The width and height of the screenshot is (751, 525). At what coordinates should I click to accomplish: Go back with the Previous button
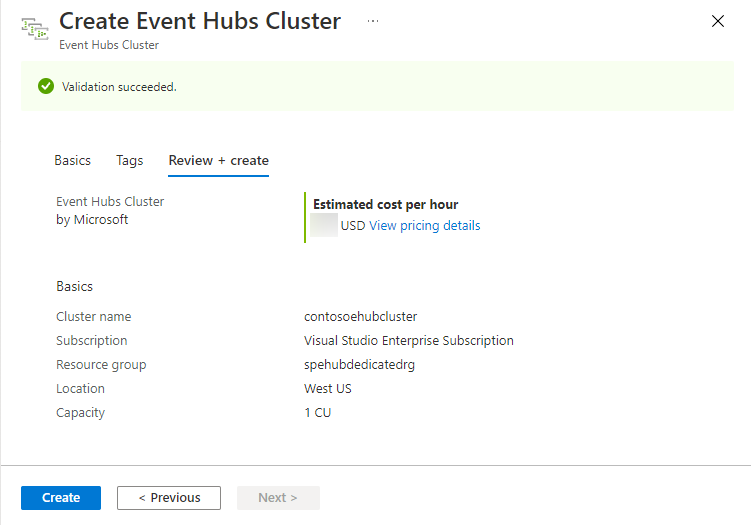169,498
